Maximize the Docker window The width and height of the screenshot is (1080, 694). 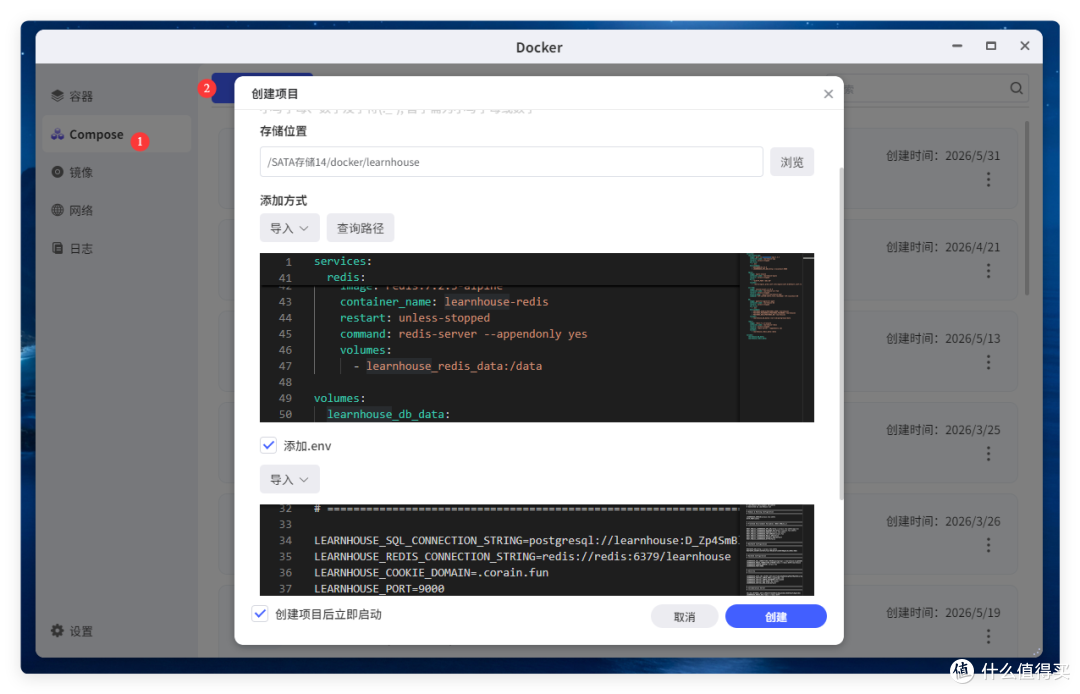point(990,46)
